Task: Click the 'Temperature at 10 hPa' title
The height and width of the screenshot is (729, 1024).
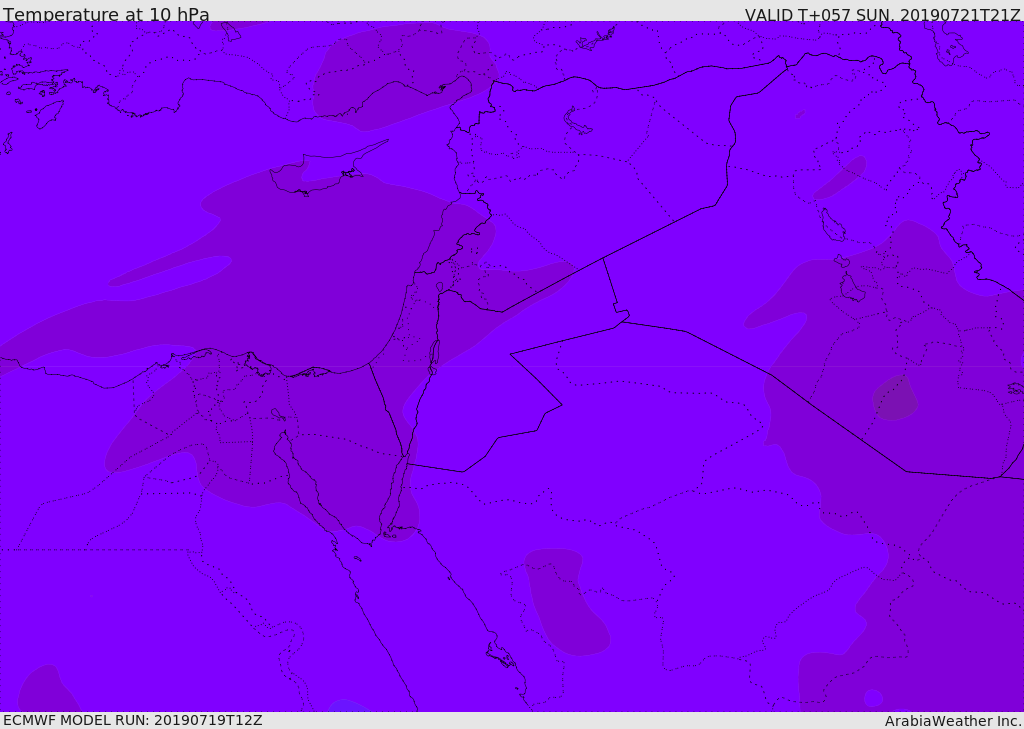Action: pos(106,14)
